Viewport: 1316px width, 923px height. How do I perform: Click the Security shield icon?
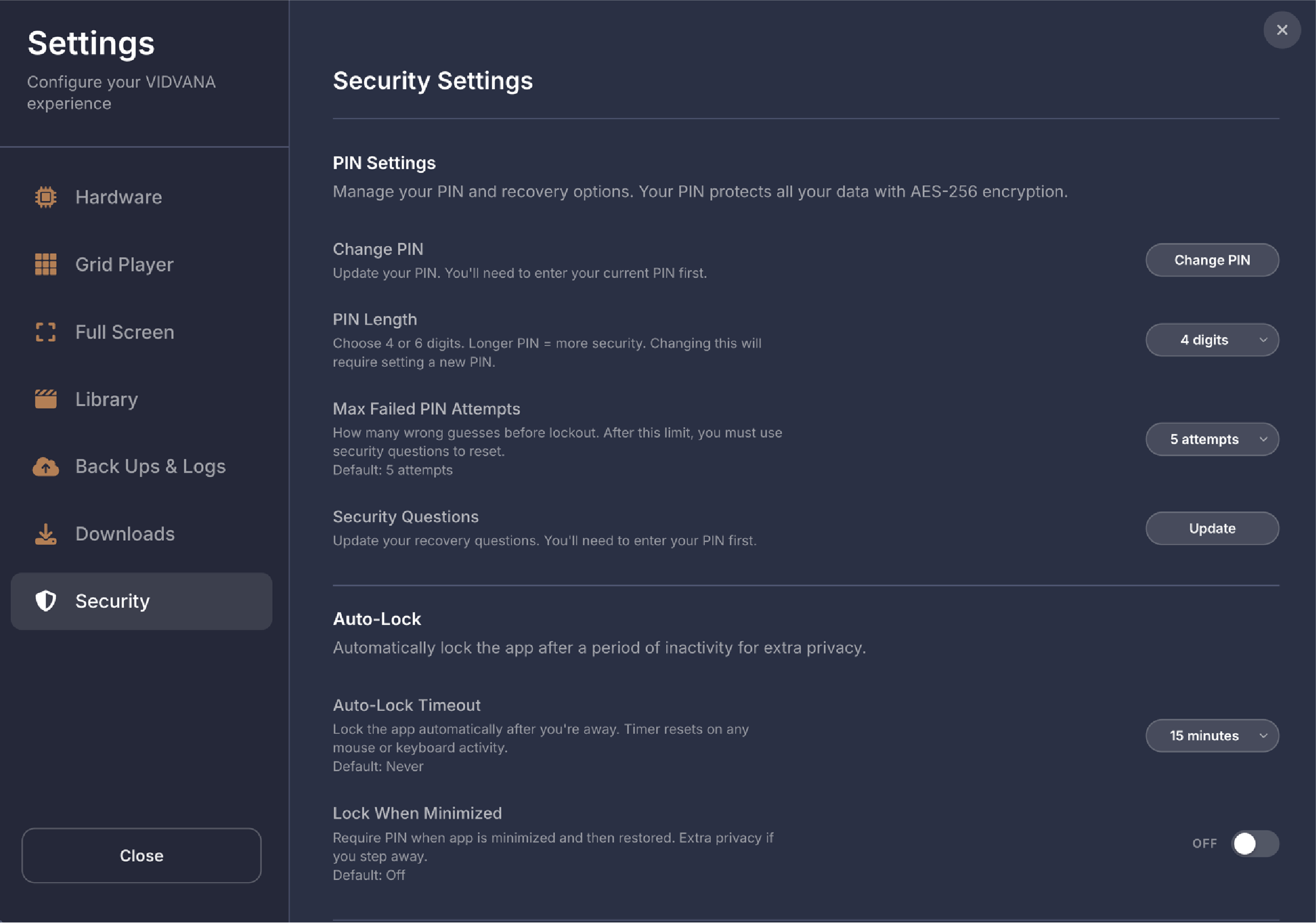point(46,601)
